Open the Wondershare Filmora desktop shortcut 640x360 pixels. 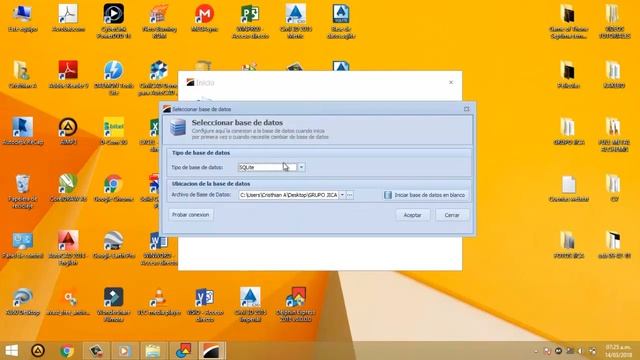[x=113, y=304]
